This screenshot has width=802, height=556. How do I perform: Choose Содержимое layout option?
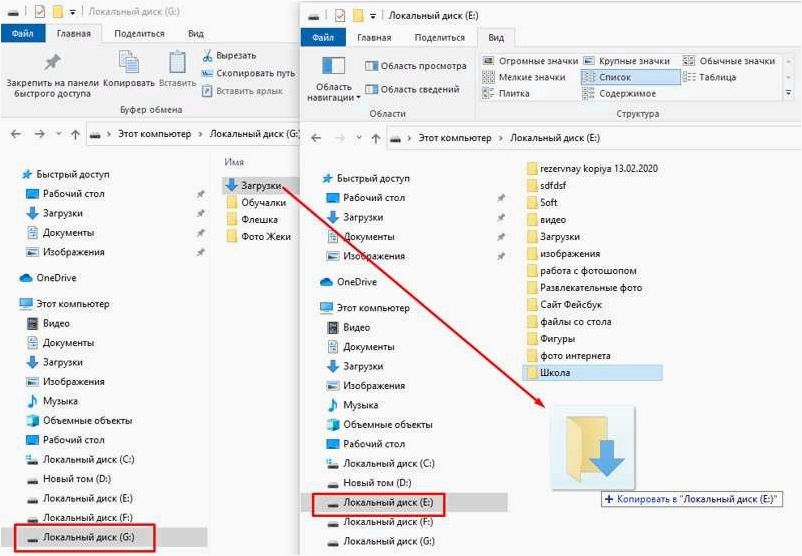point(619,94)
